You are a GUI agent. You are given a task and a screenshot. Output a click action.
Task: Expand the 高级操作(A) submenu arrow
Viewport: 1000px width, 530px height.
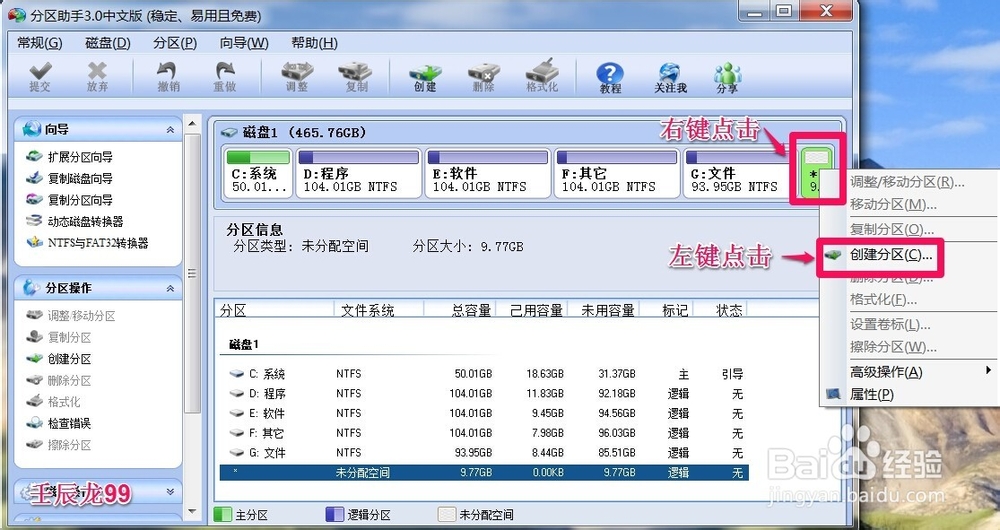[988, 370]
